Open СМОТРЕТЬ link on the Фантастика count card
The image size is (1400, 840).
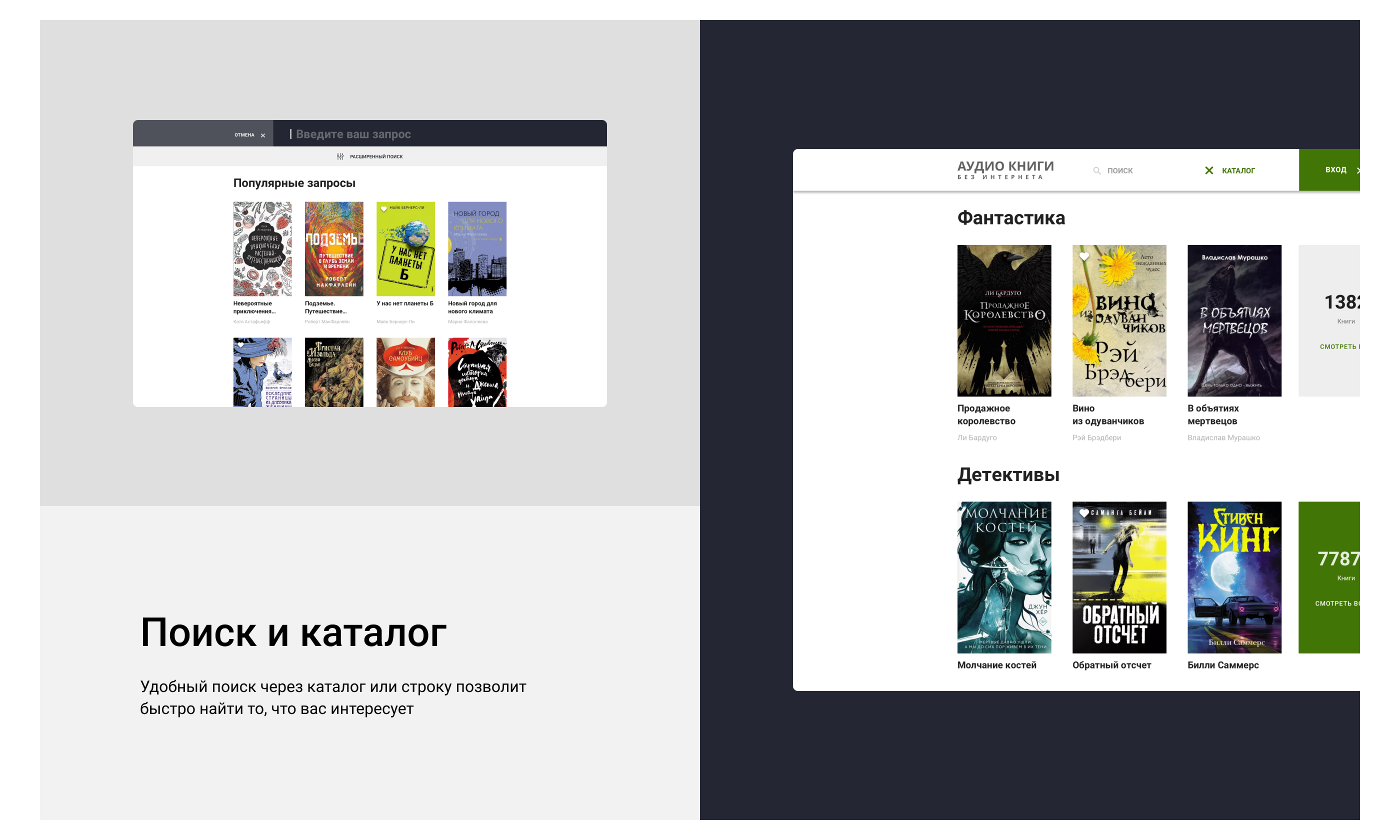(x=1339, y=346)
